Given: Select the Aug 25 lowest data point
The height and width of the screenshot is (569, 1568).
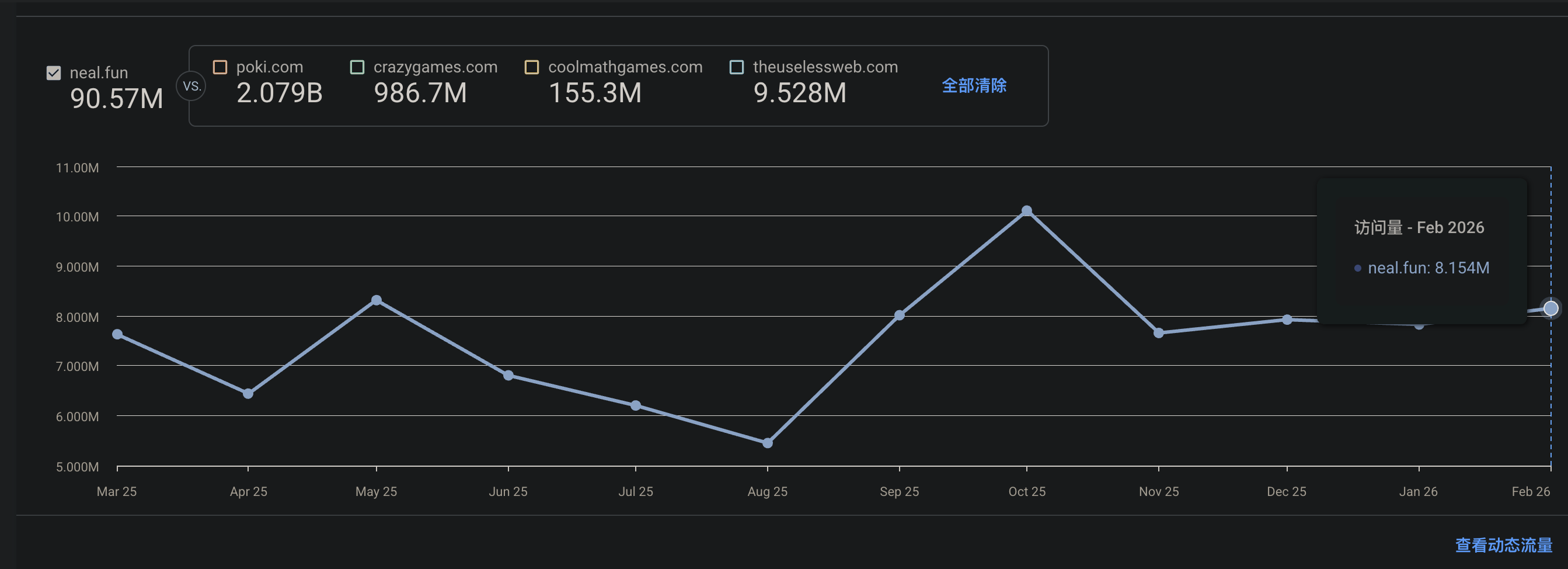Looking at the screenshot, I should pos(768,443).
